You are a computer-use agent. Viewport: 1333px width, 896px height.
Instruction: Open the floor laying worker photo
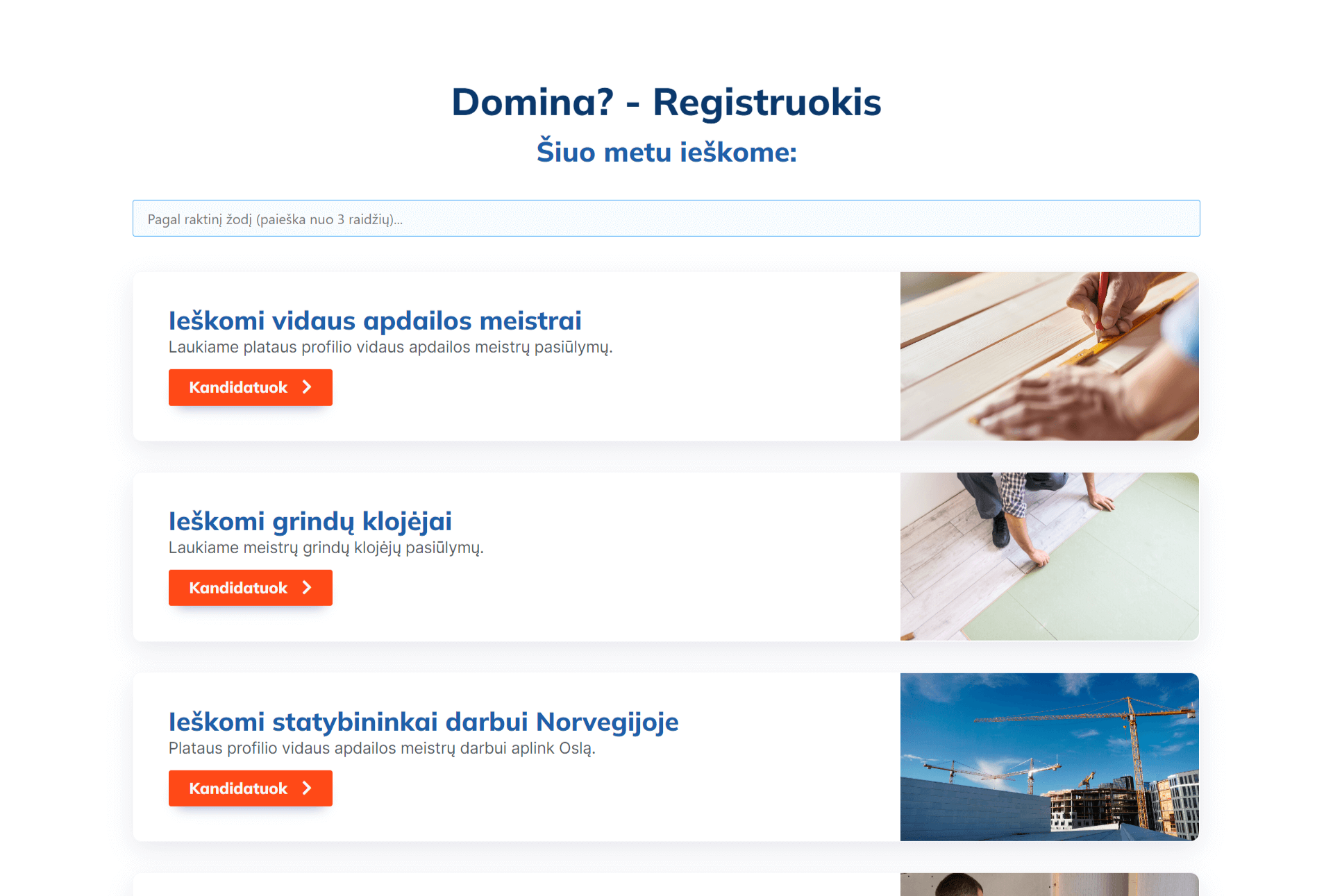point(1049,557)
